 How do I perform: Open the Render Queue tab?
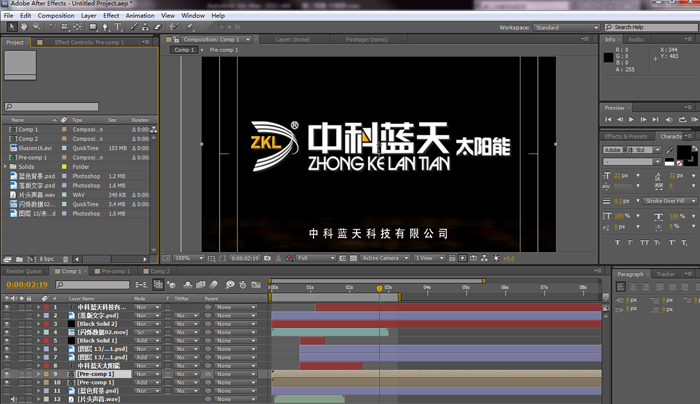pos(24,271)
